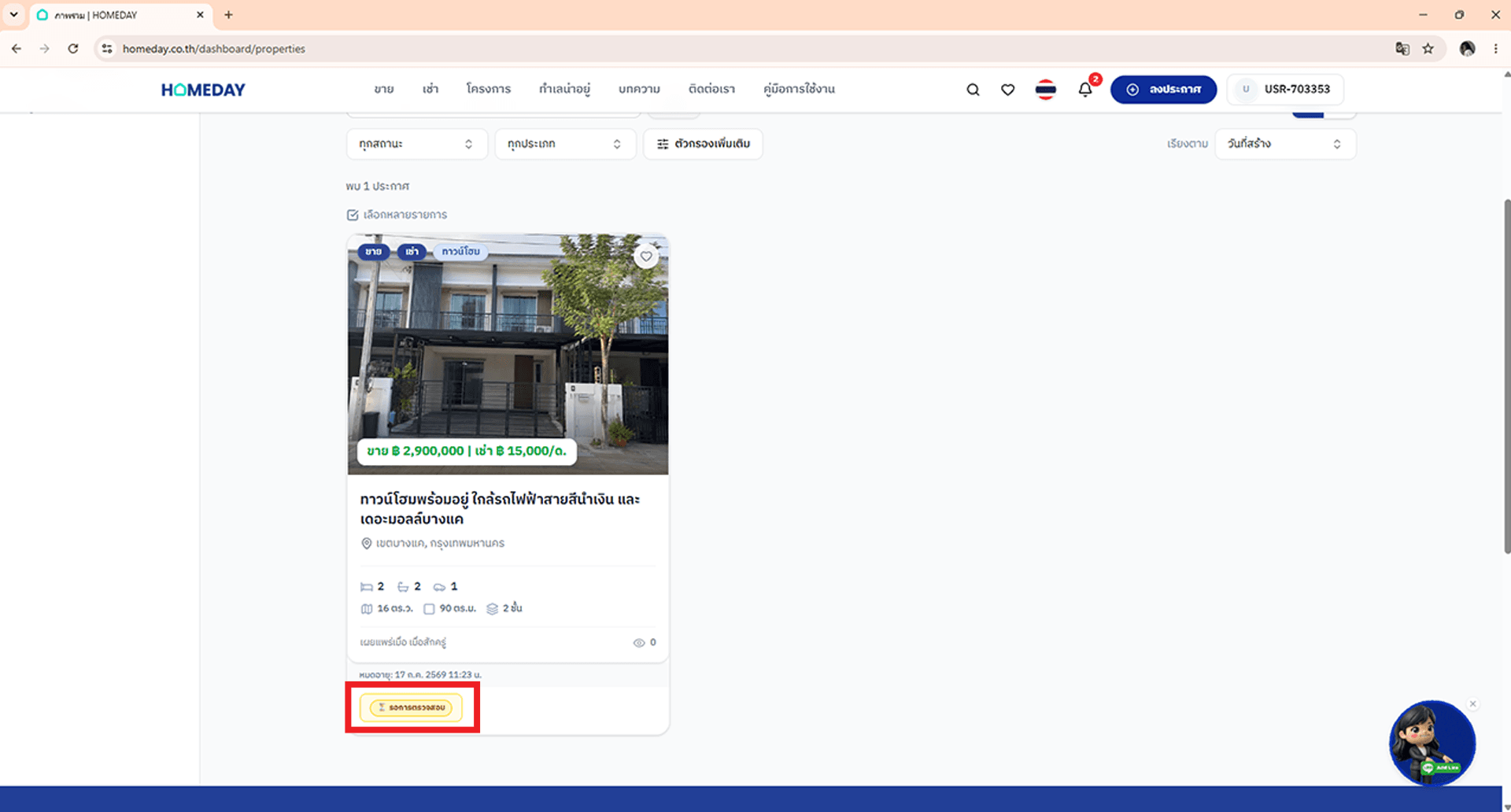Open the search magnifier icon
The image size is (1511, 812).
click(x=973, y=90)
